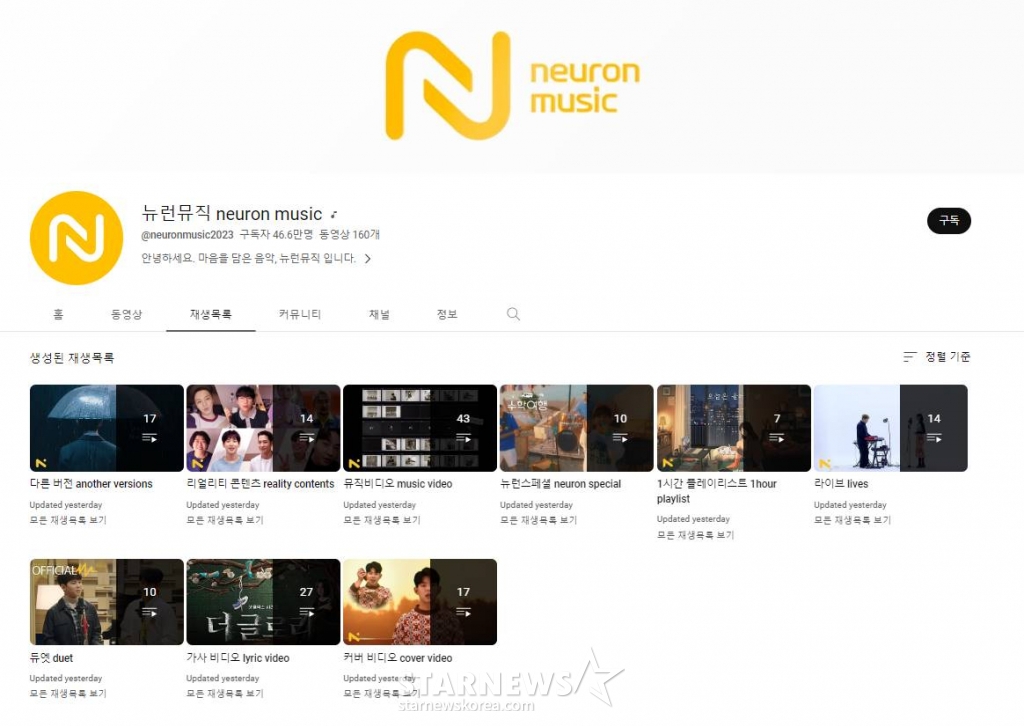Viewport: 1024px width, 726px height.
Task: Open the 1시간 플레이리스트 1hour playlist title
Action: pyautogui.click(x=716, y=491)
